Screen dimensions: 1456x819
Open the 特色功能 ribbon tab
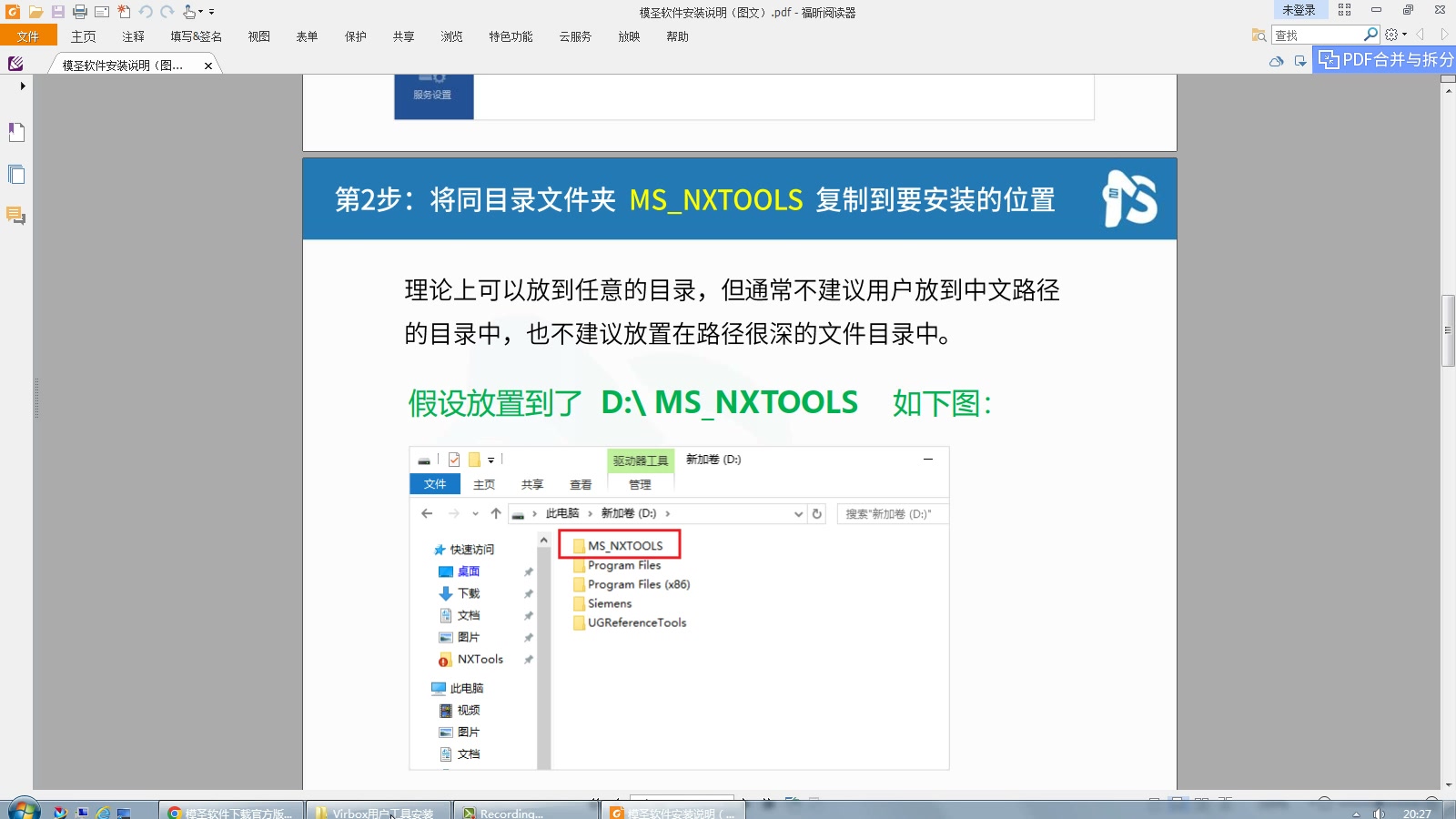[x=511, y=36]
